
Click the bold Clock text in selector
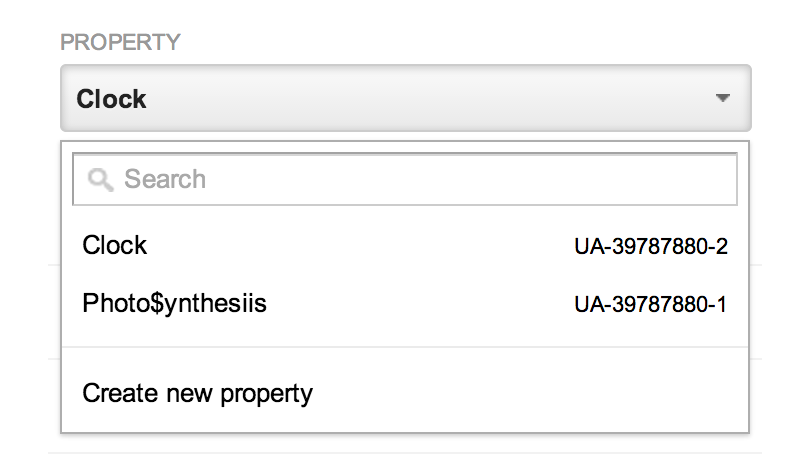click(112, 99)
